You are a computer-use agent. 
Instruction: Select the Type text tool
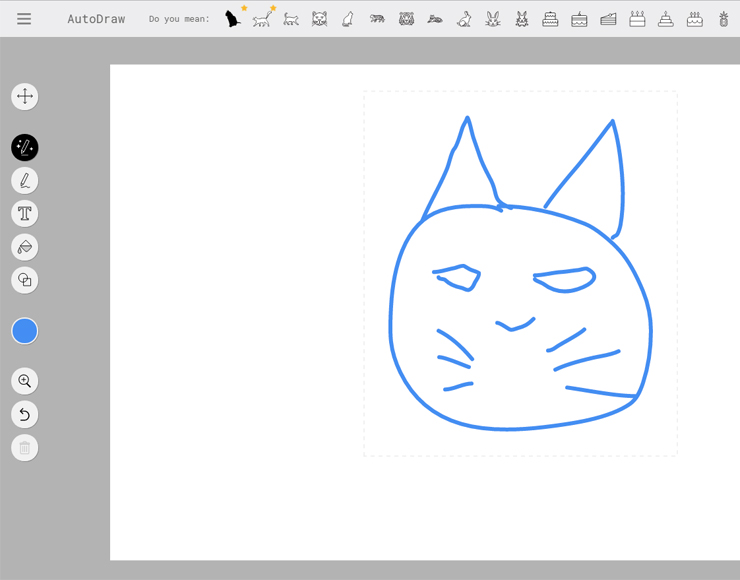pos(25,214)
